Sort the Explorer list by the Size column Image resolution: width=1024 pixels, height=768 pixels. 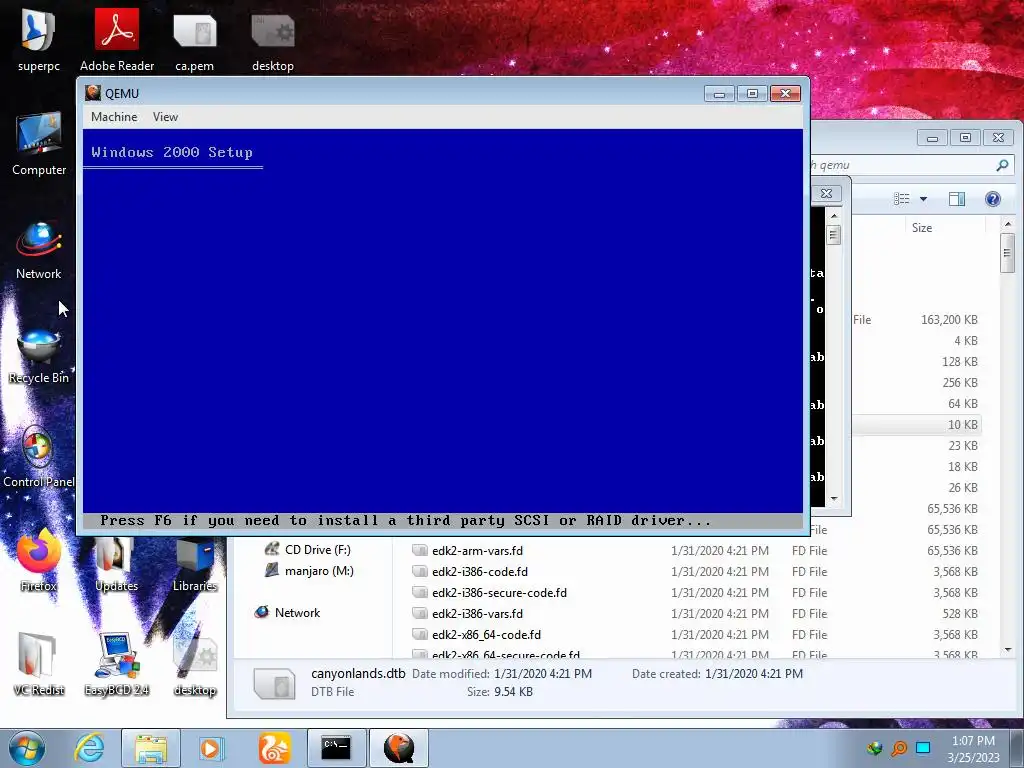tap(922, 228)
